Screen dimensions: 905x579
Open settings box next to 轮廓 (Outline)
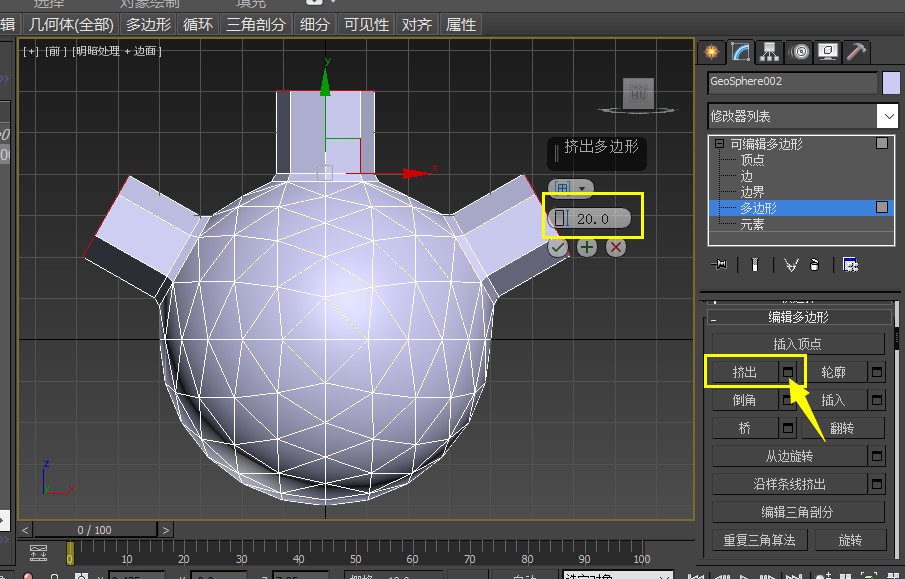877,372
